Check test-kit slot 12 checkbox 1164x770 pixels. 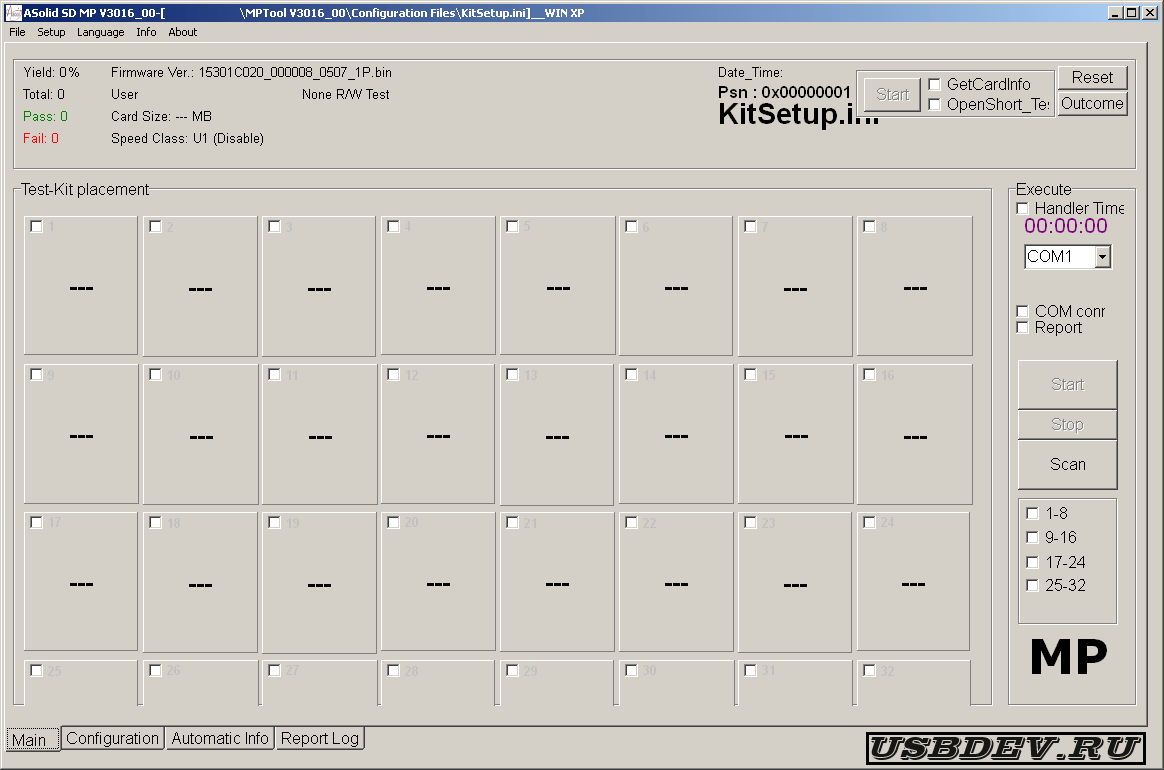point(393,374)
